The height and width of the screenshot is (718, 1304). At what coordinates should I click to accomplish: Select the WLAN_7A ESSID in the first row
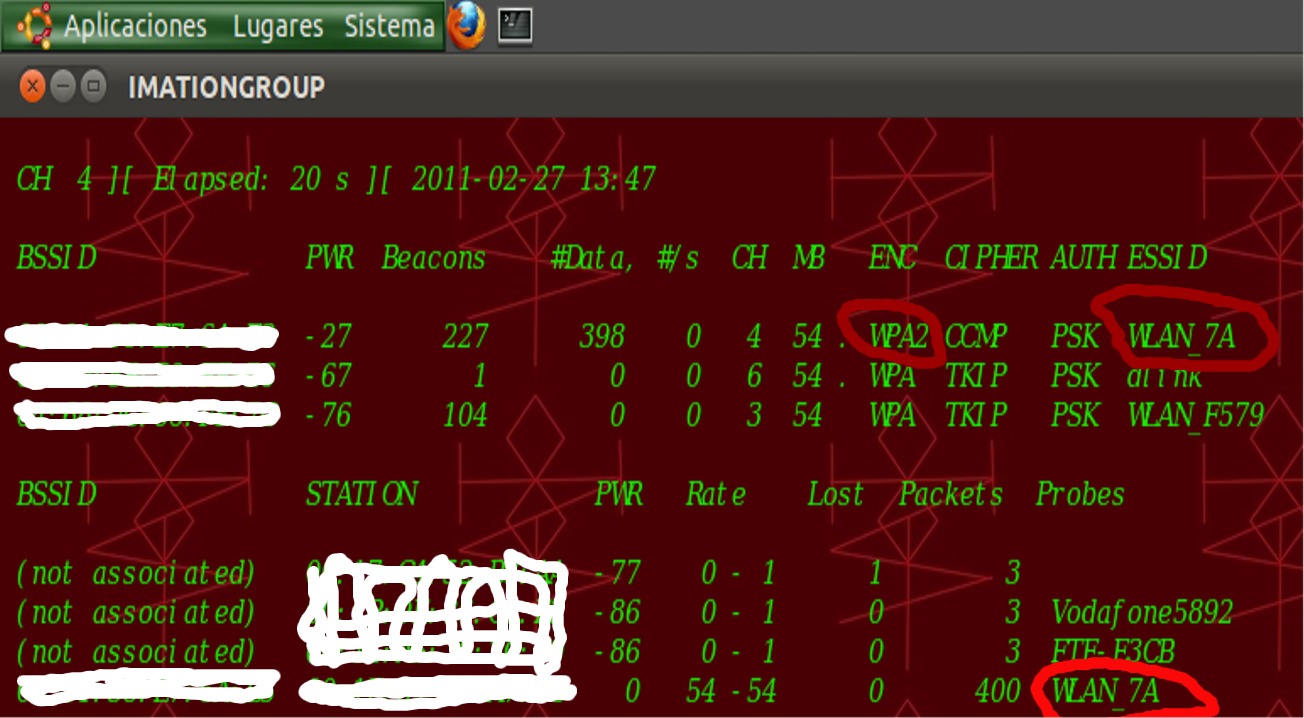pyautogui.click(x=1181, y=337)
